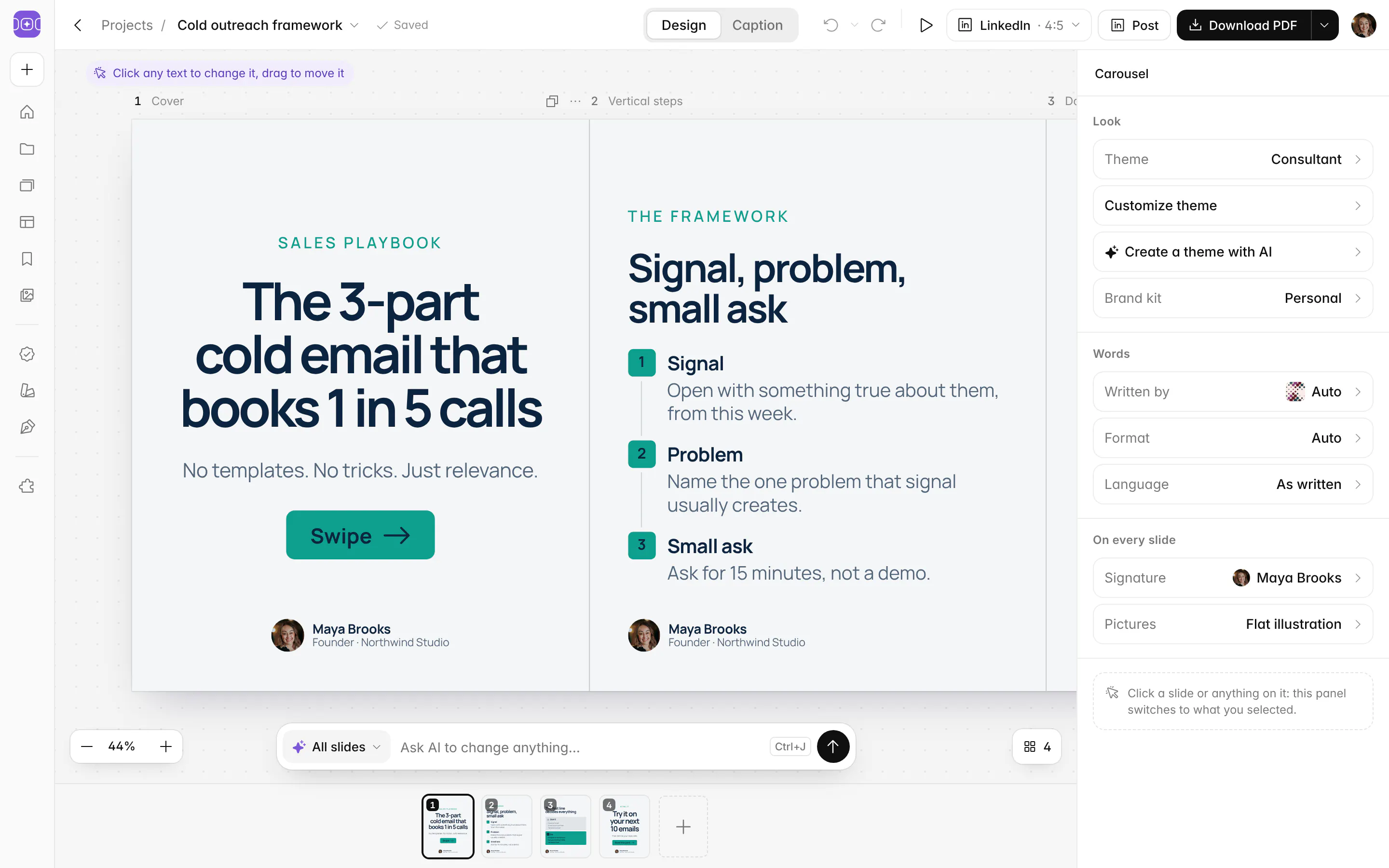Click the plus create button in sidebar
Viewport: 1389px width, 868px height.
27,69
